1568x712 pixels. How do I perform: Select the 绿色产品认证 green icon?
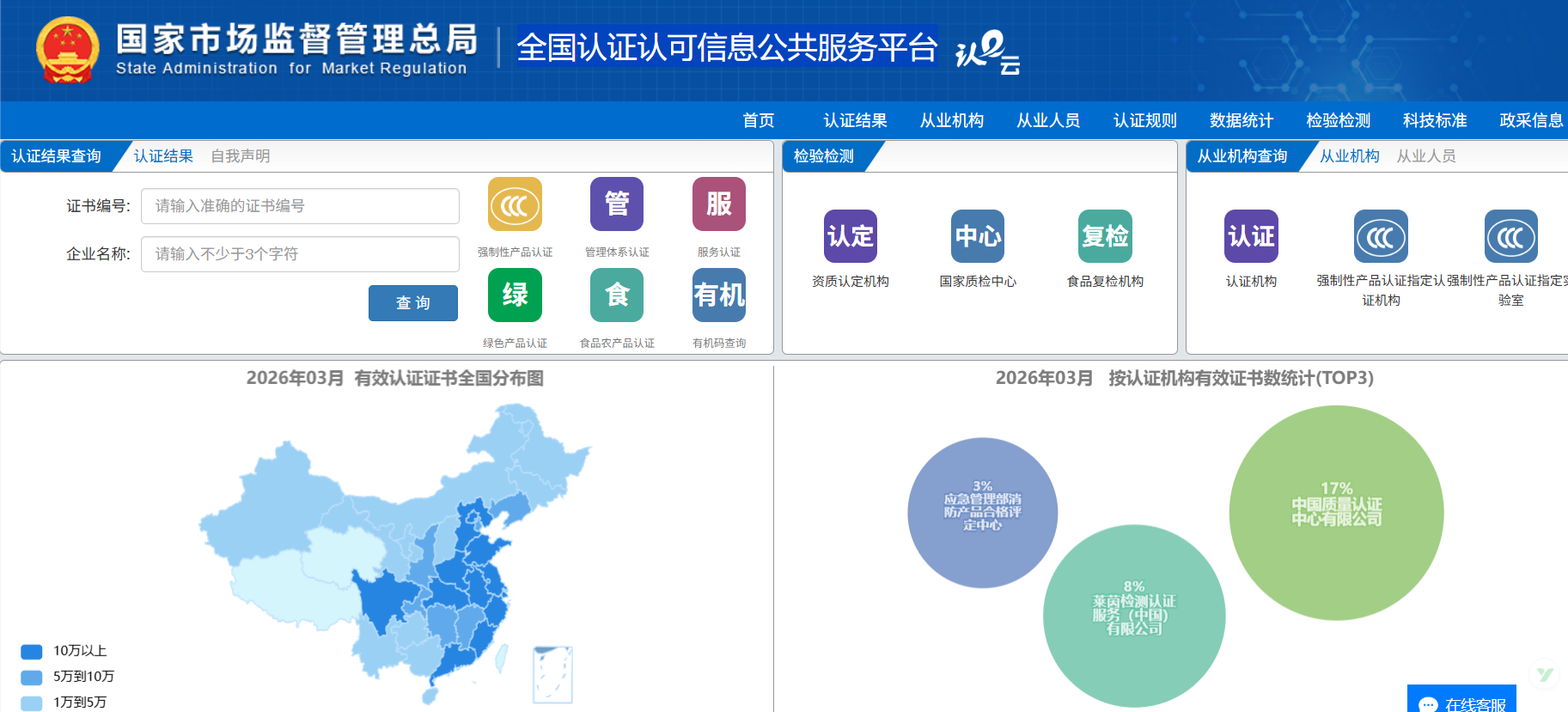(515, 295)
